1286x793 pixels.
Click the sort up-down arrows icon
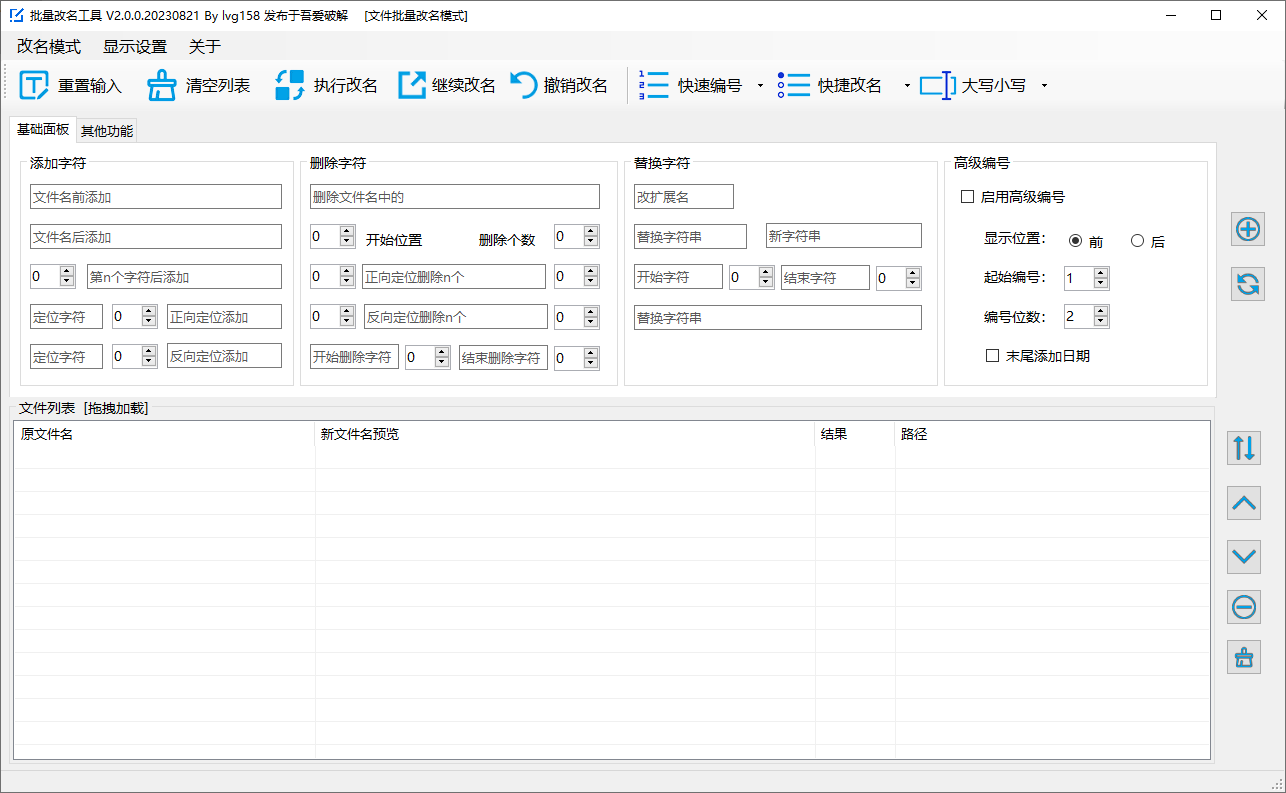coord(1244,448)
